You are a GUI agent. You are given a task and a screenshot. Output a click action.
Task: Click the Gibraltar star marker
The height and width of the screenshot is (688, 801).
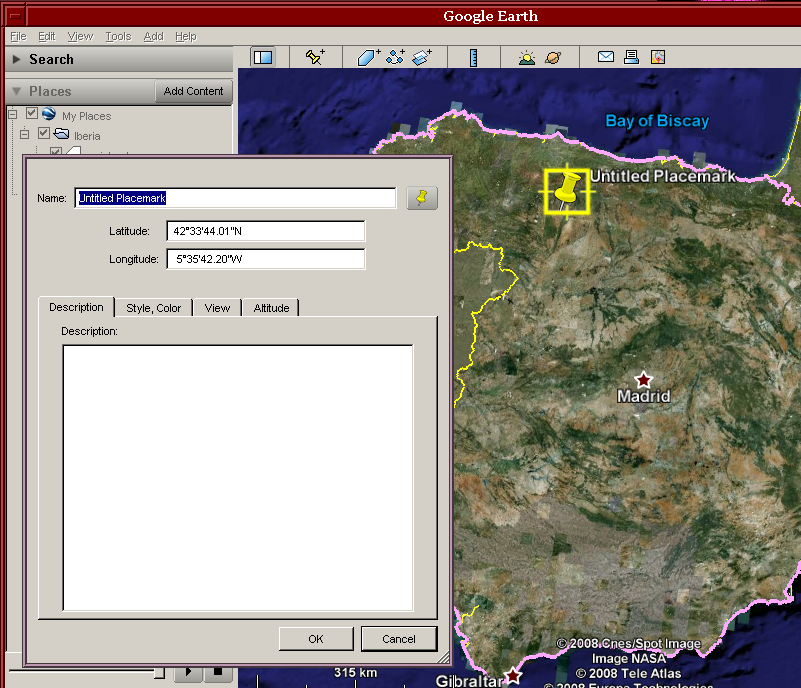click(513, 676)
